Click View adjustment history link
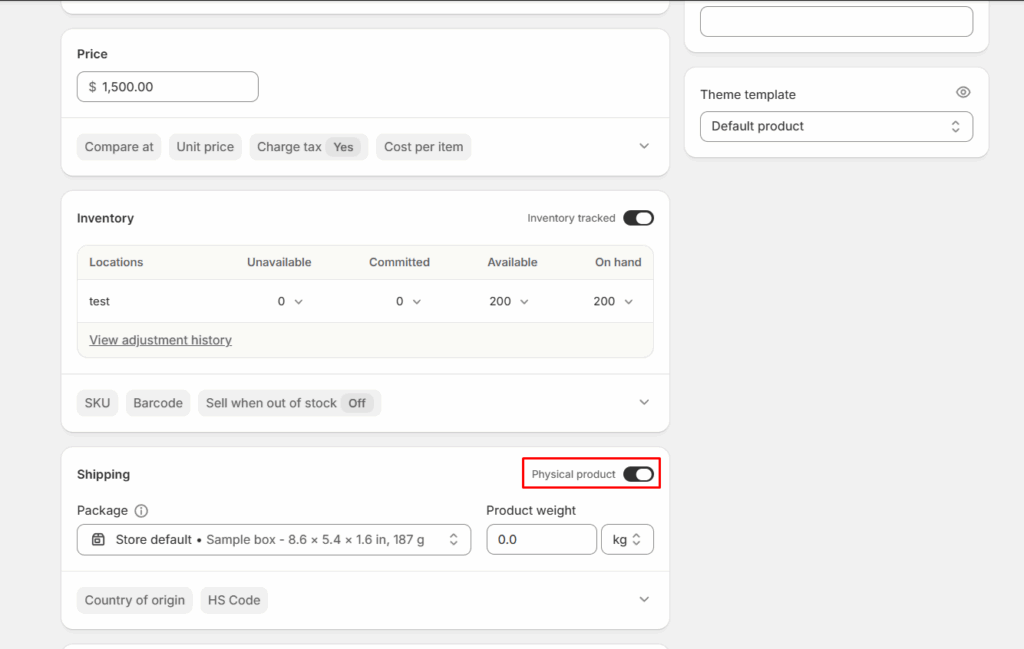Screen dimensions: 1024x649 160,340
